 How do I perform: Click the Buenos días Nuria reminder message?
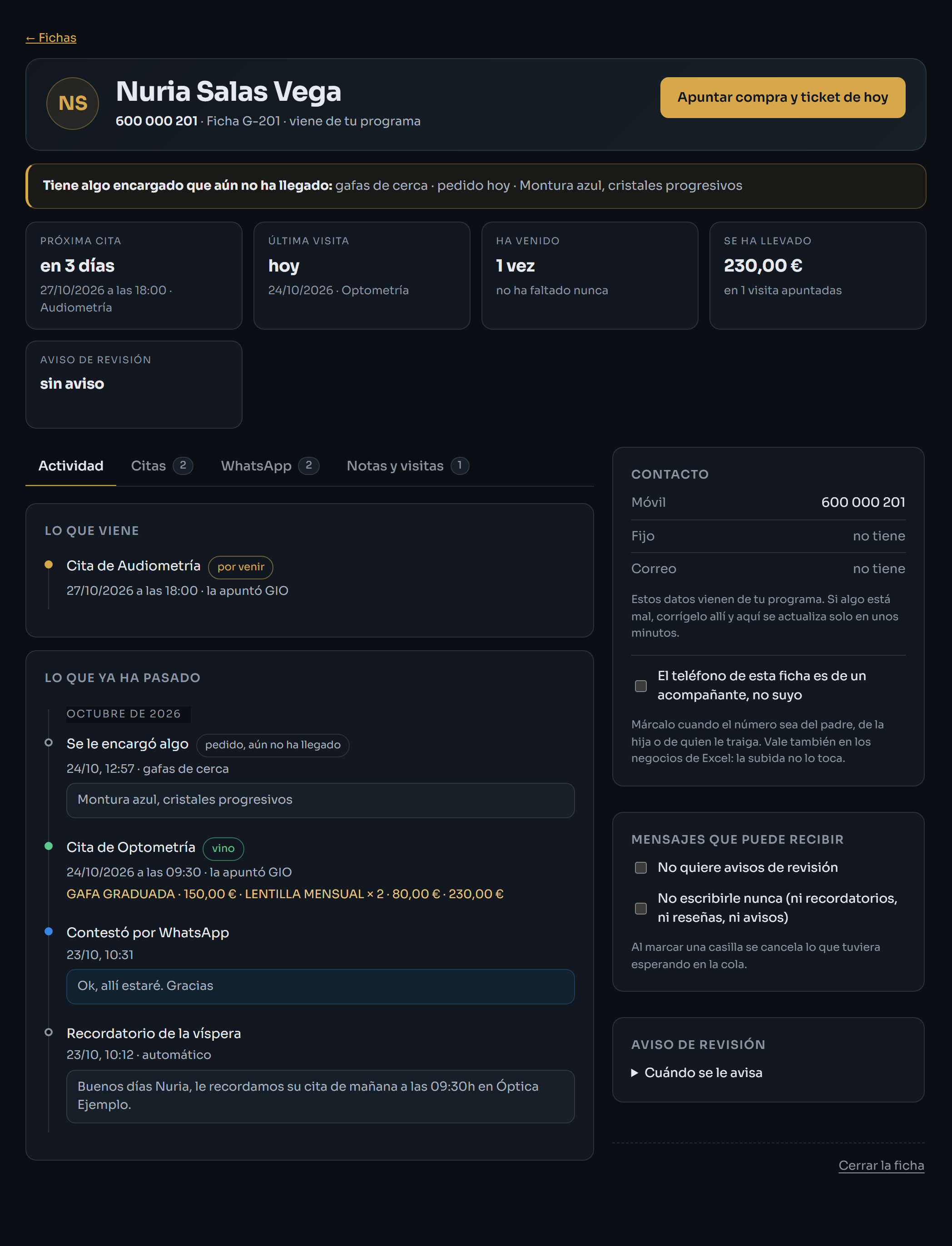click(x=320, y=1097)
